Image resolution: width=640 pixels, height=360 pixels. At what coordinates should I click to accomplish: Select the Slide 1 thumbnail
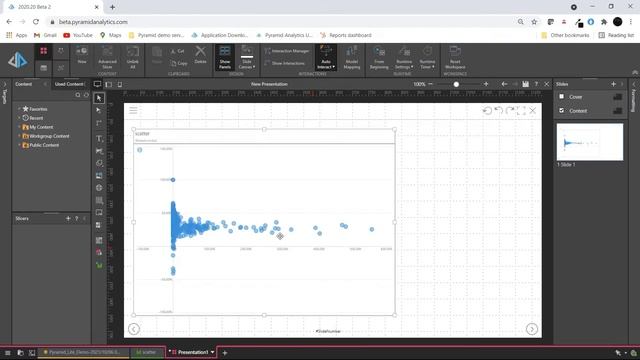click(x=590, y=142)
